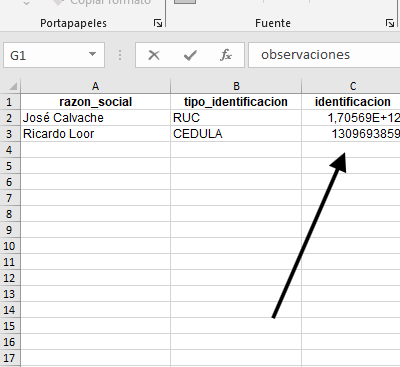Select column B header
This screenshot has height=367, width=400.
(236, 86)
